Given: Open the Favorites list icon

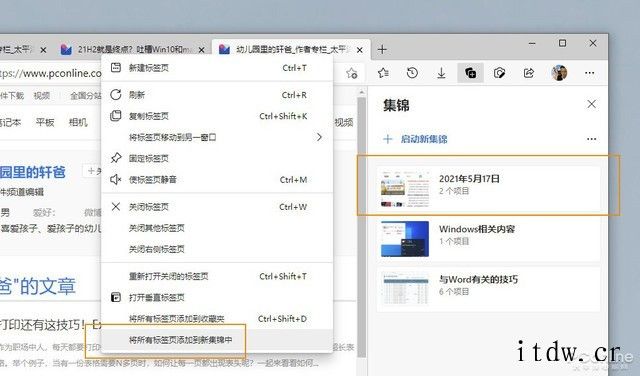Looking at the screenshot, I should pyautogui.click(x=383, y=73).
